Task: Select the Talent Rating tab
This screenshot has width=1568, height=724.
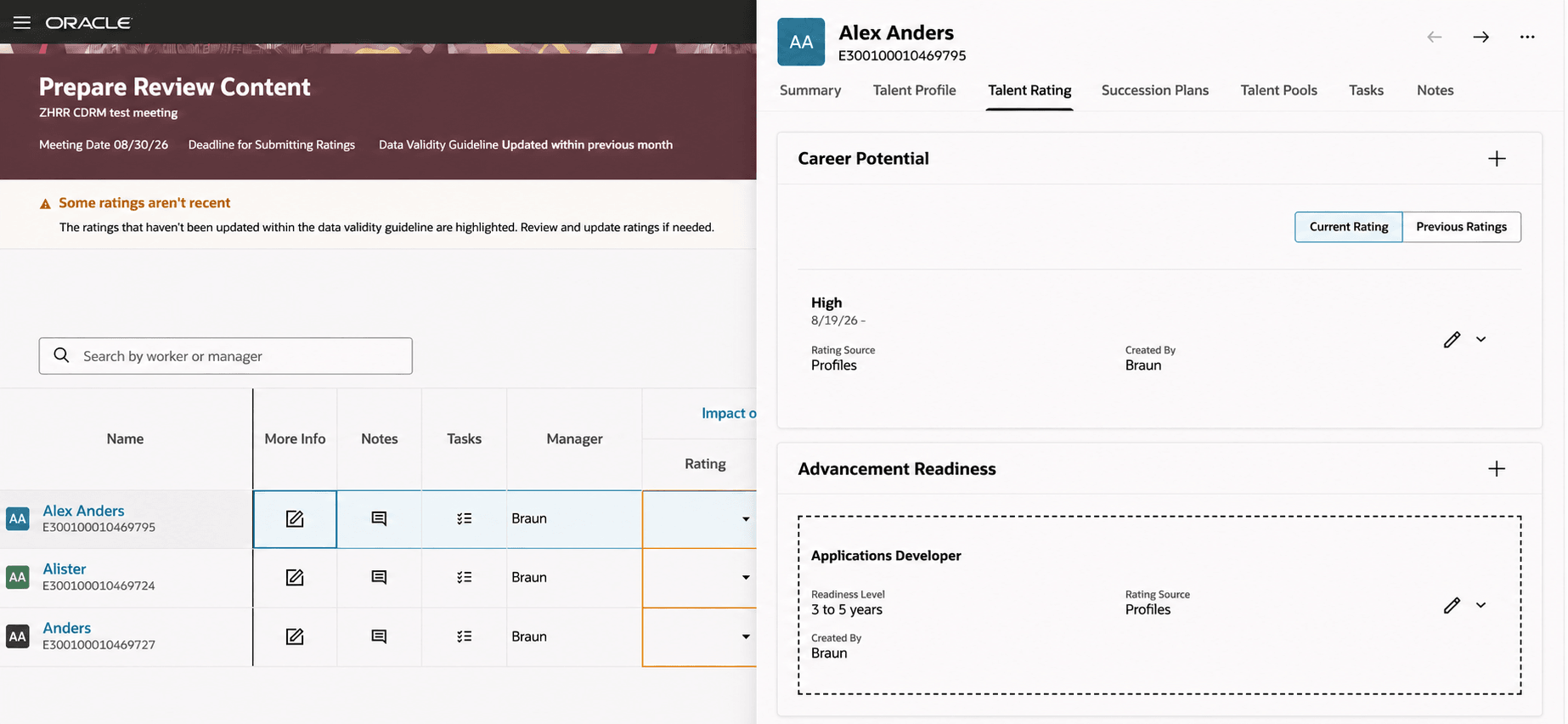Action: 1029,90
